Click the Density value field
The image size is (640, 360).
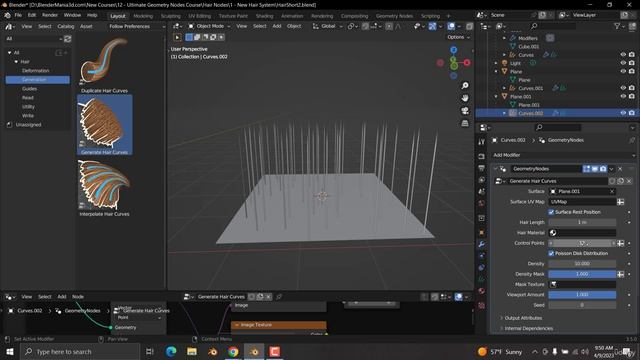pyautogui.click(x=582, y=264)
